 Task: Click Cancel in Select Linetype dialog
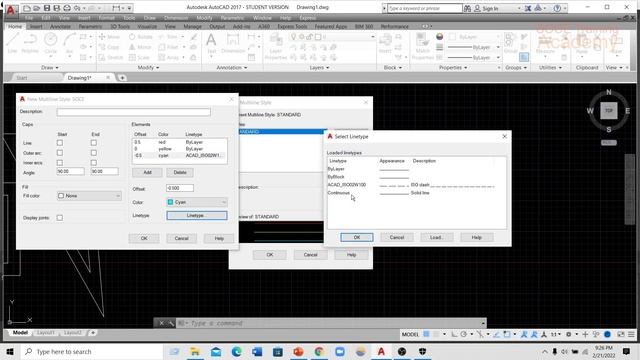397,237
